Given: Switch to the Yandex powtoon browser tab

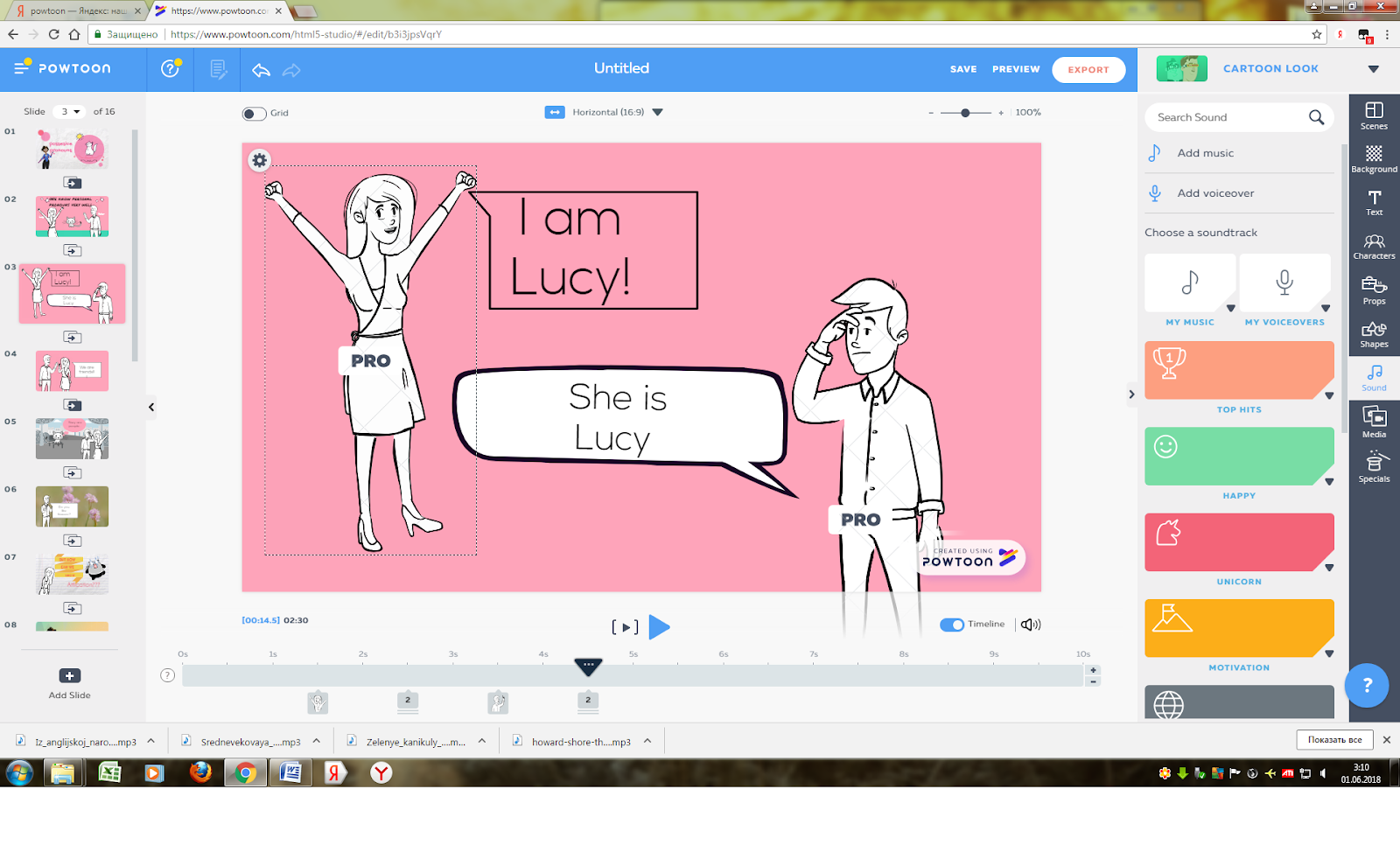Looking at the screenshot, I should (x=77, y=11).
